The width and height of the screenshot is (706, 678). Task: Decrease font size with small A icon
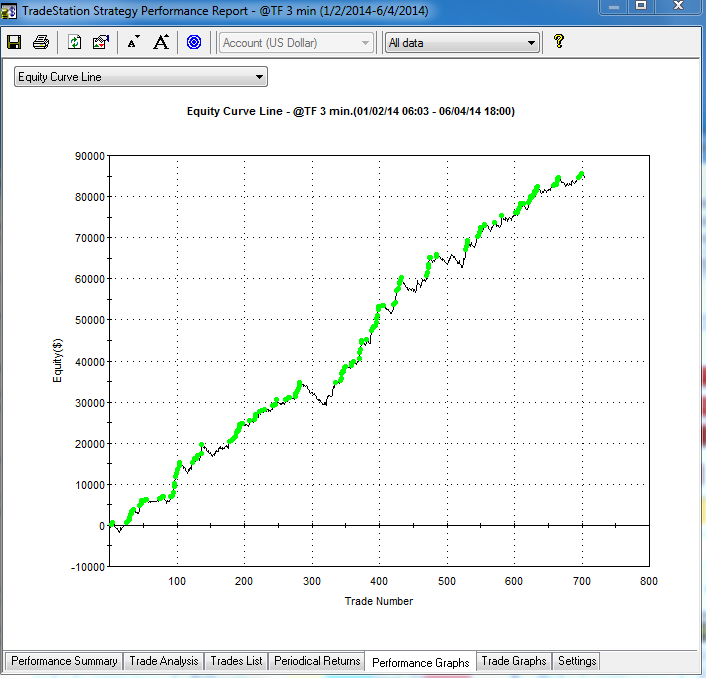(133, 42)
